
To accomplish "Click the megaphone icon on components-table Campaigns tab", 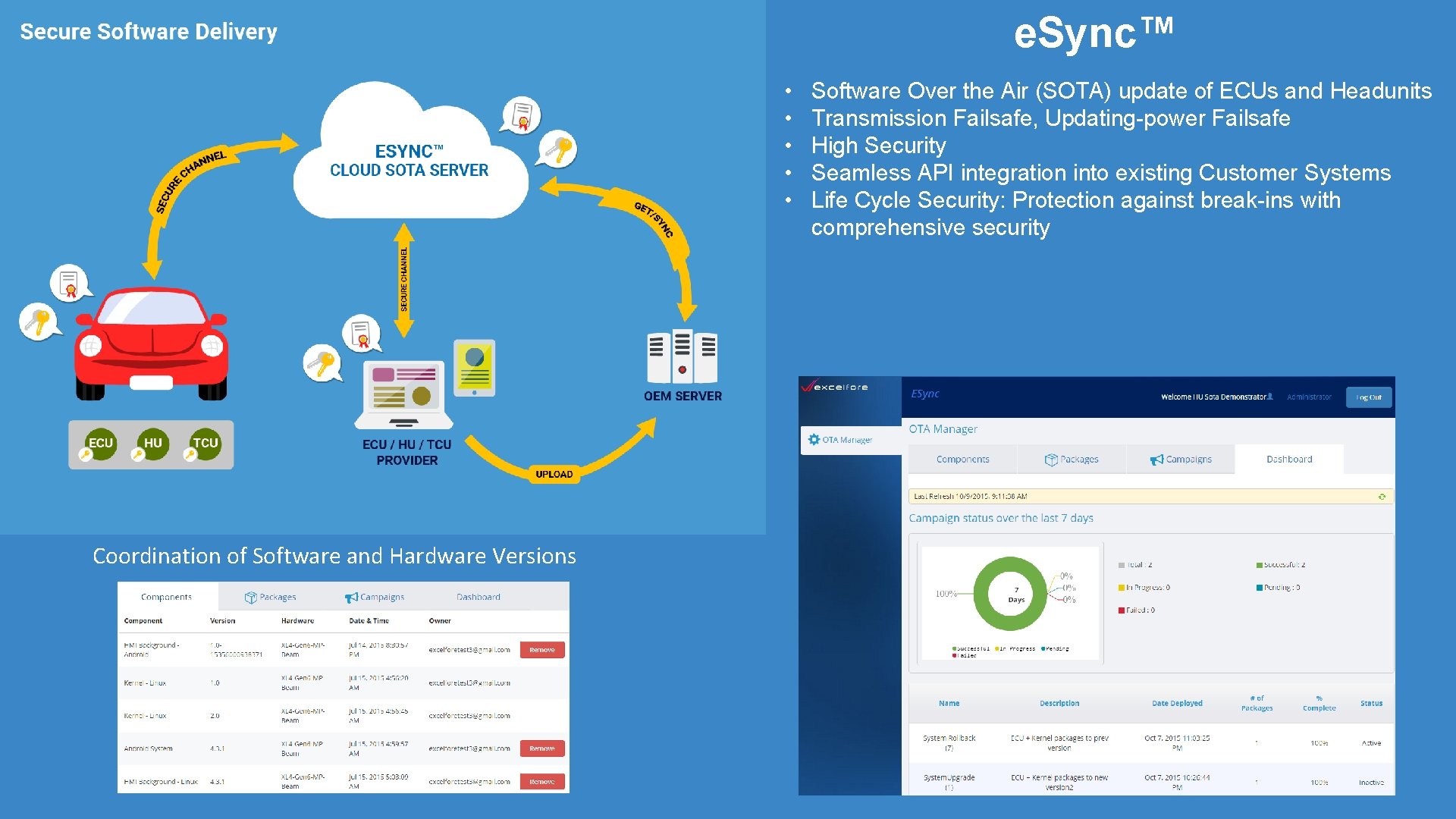I will pyautogui.click(x=351, y=598).
